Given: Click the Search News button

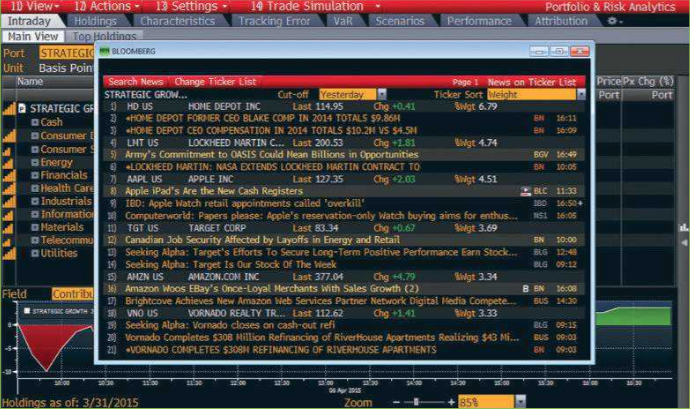Looking at the screenshot, I should [x=136, y=81].
